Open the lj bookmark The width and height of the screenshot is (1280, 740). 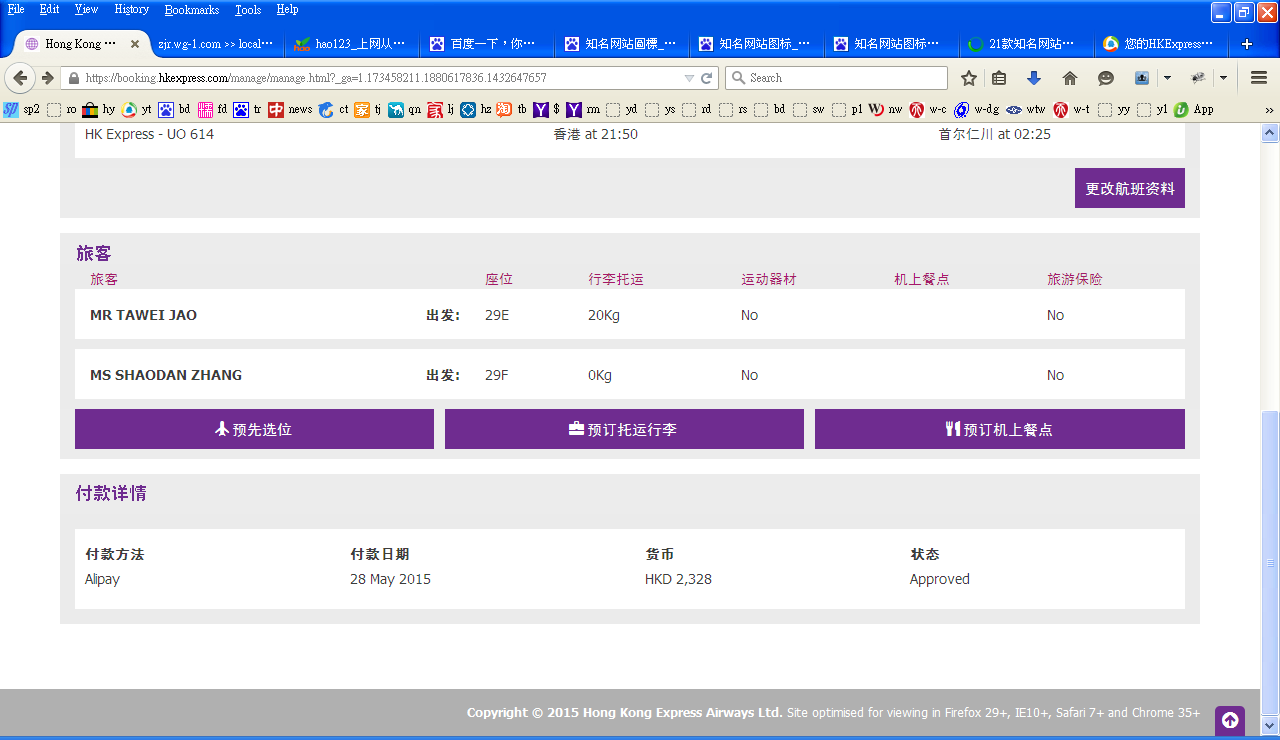441,110
